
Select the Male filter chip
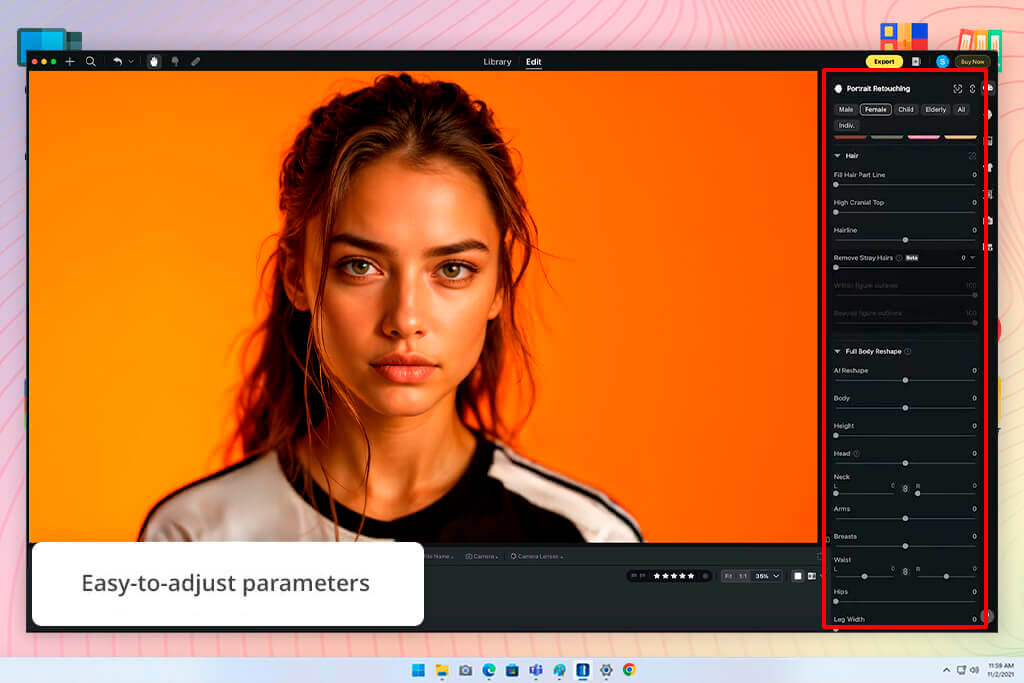pyautogui.click(x=846, y=110)
